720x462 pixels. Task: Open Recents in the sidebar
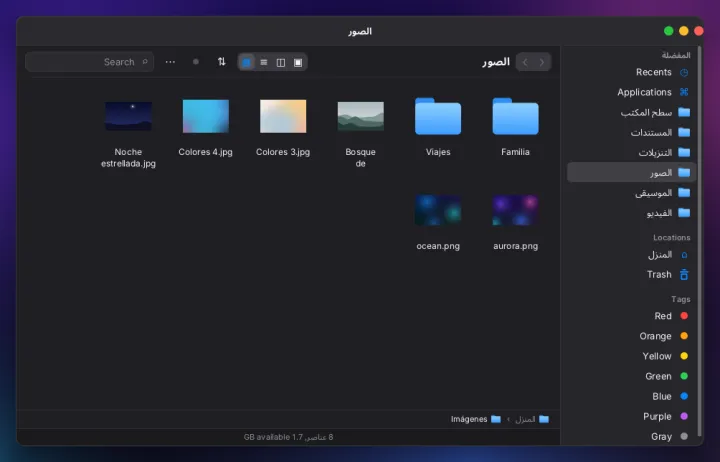pyautogui.click(x=632, y=72)
